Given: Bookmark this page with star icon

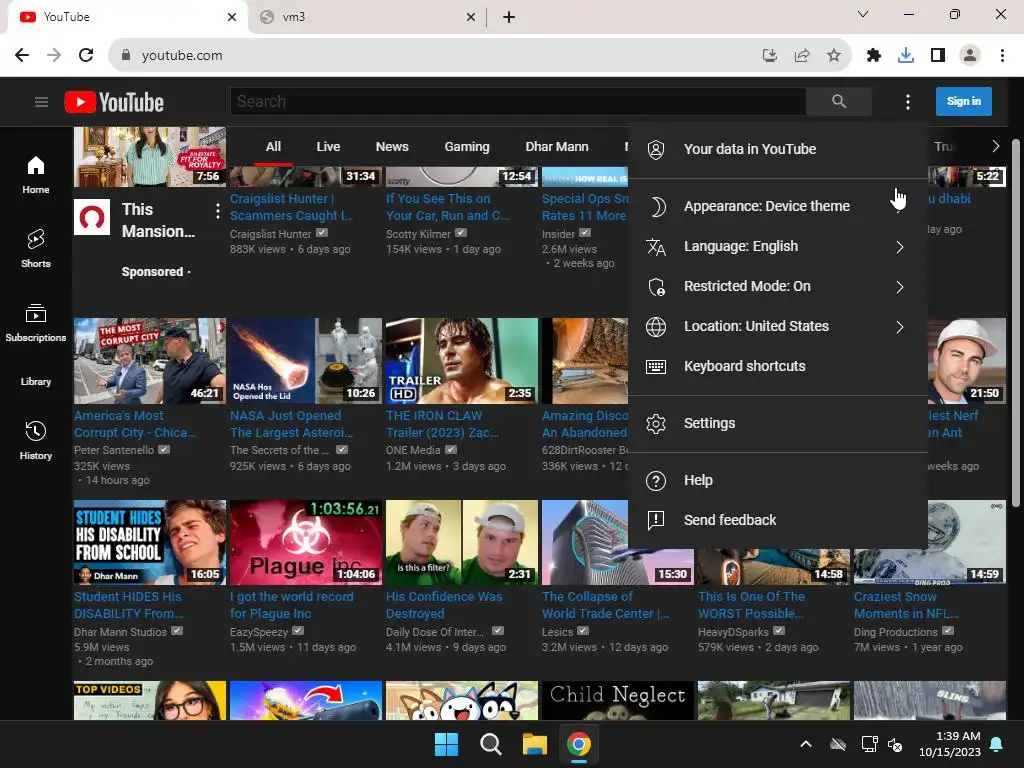Looking at the screenshot, I should tap(834, 56).
